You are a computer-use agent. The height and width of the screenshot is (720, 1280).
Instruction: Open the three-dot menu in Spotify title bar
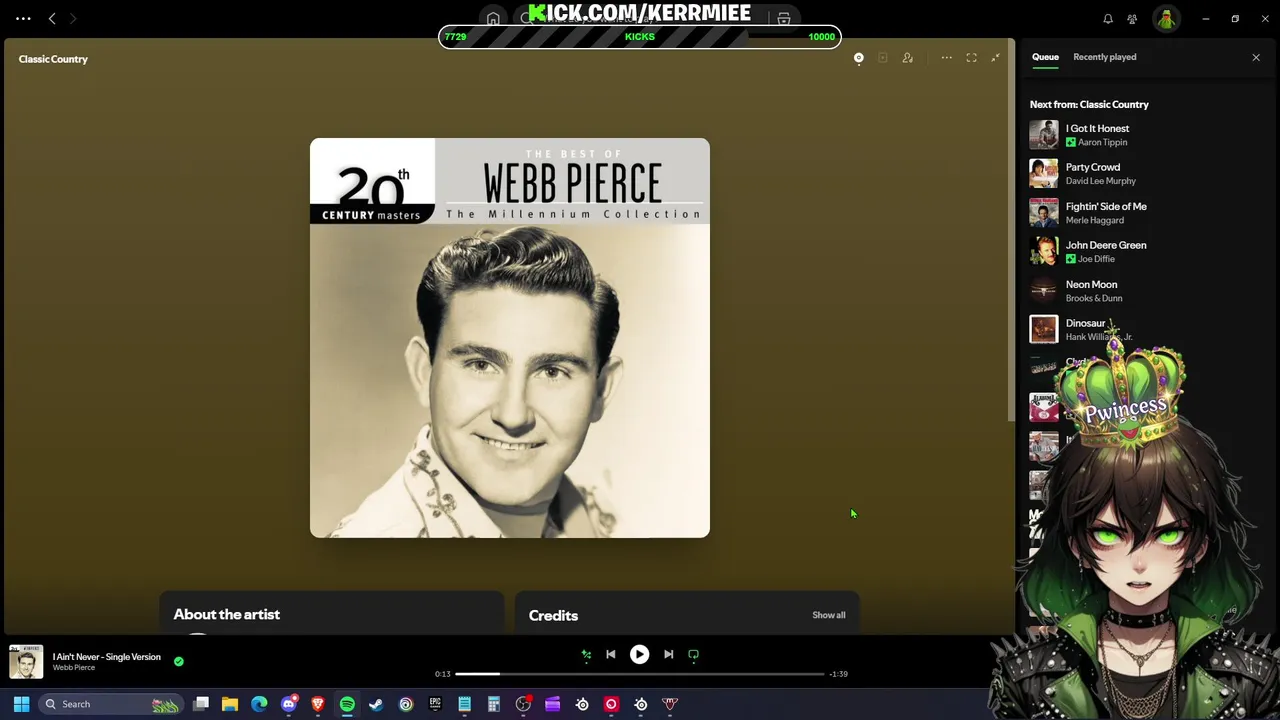pos(23,18)
